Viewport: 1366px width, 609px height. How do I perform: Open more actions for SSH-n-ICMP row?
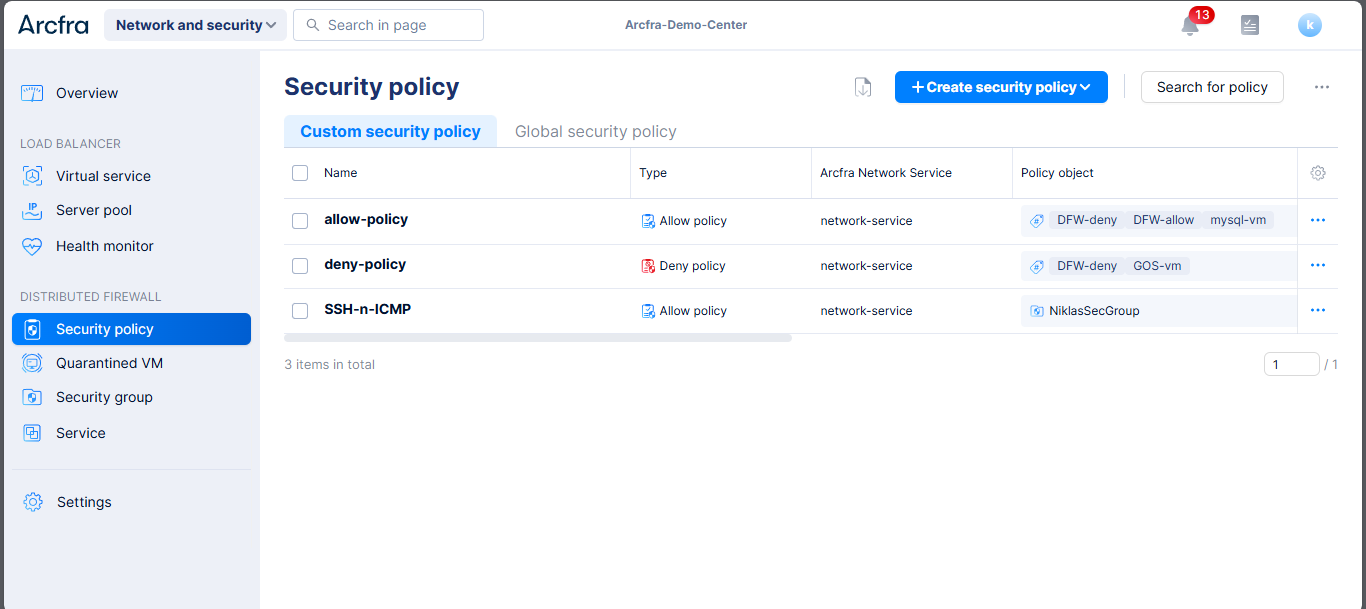[1317, 310]
